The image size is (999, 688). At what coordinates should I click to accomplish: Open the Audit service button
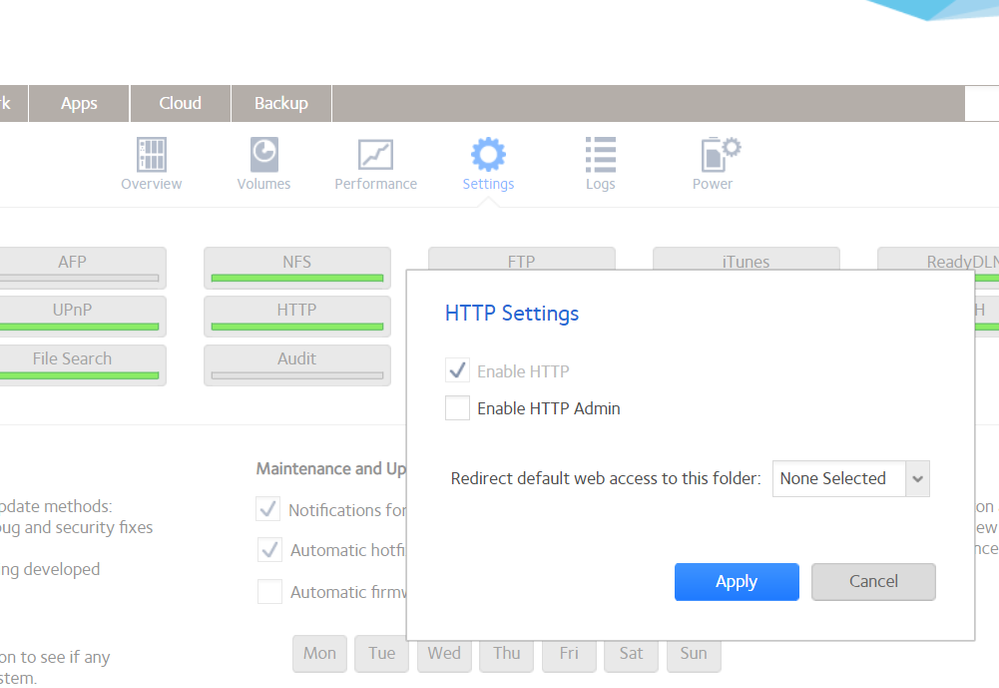(x=297, y=365)
